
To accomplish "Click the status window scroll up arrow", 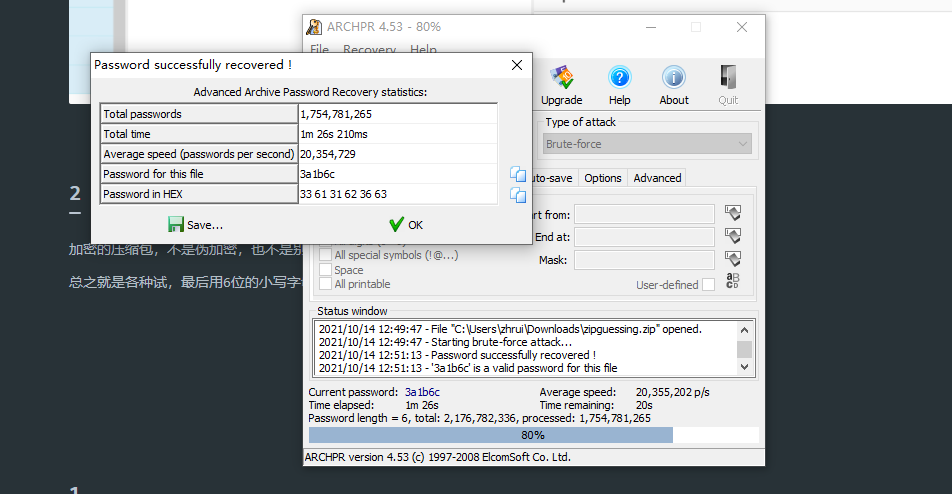I will click(x=744, y=330).
